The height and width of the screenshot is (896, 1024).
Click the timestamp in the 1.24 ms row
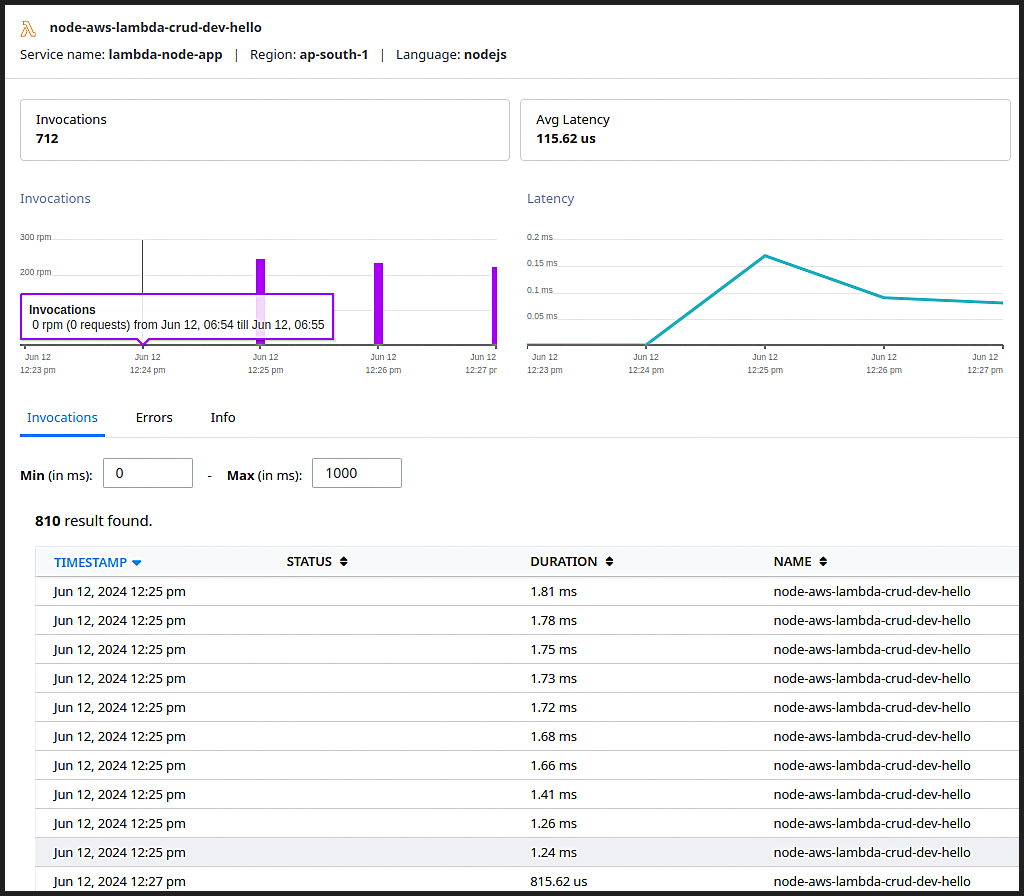(x=120, y=852)
